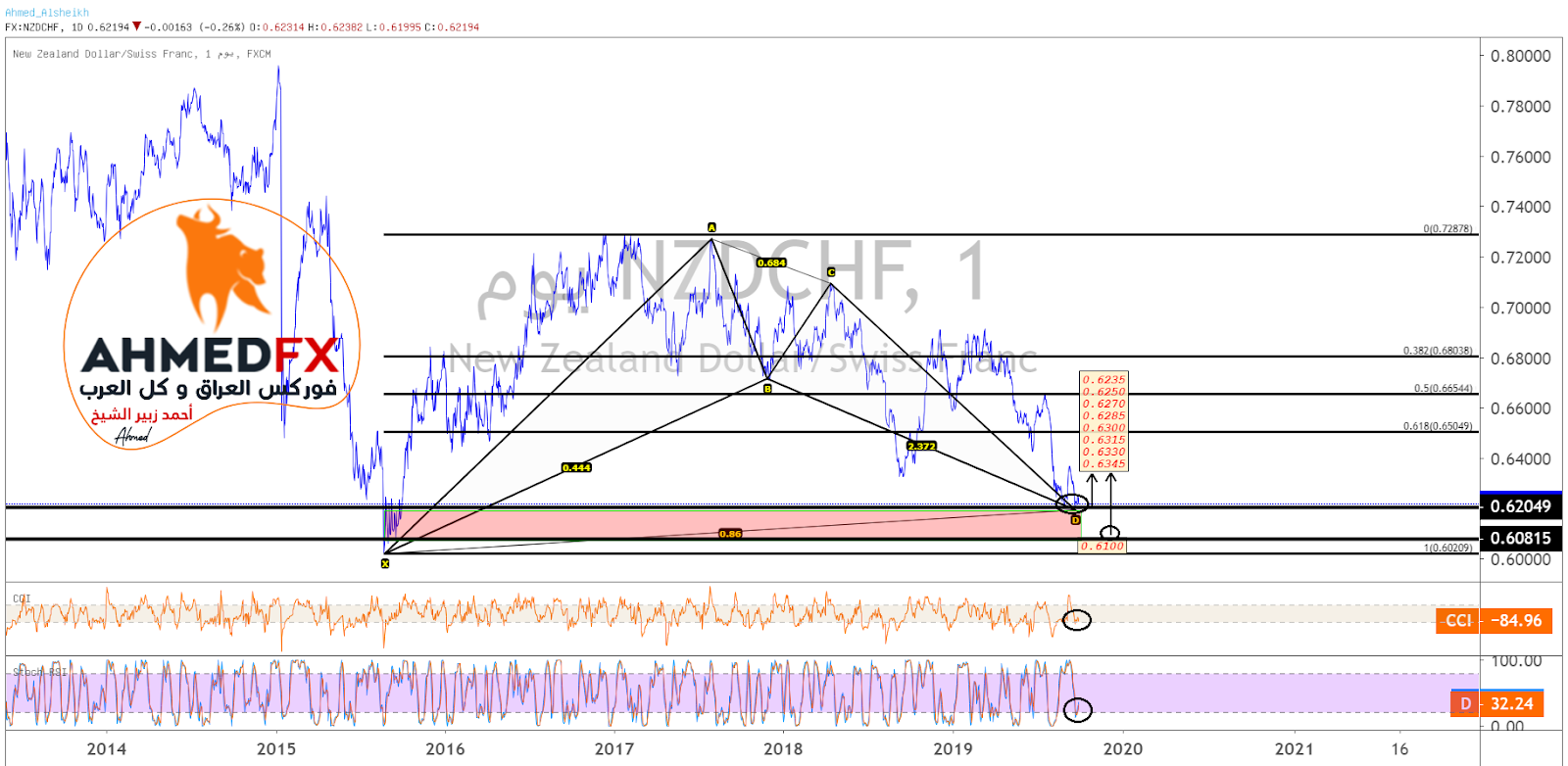Screen dimensions: 1568x766
Task: Click the 2019 label on time axis
Action: coord(953,749)
